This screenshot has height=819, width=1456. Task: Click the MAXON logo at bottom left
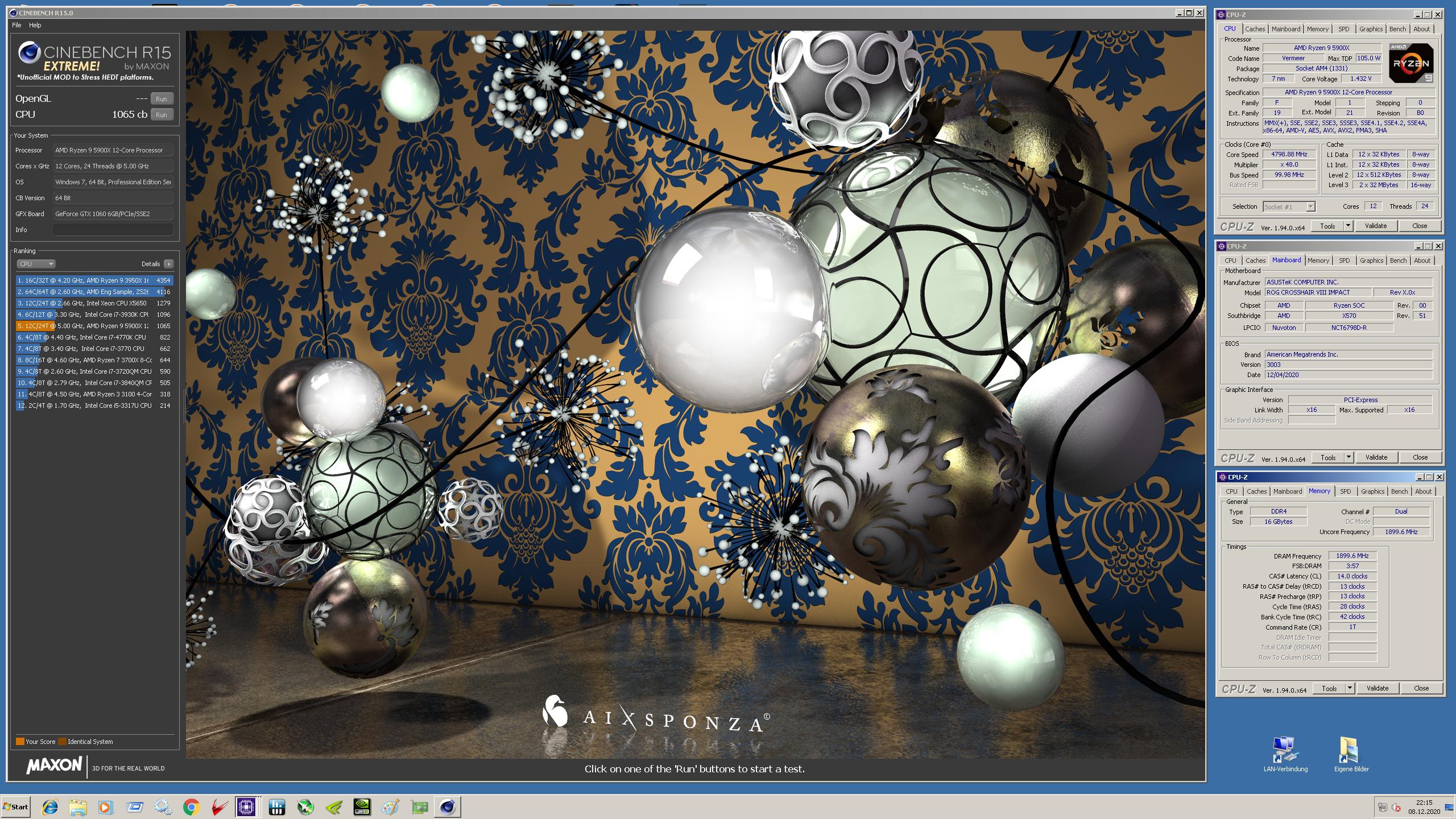[55, 766]
